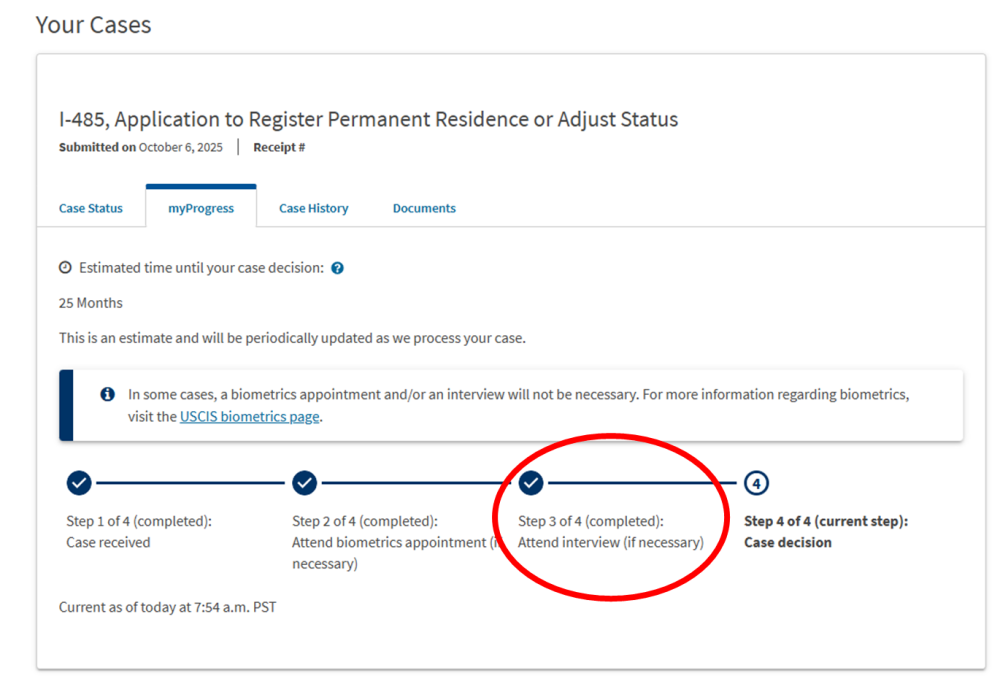Image resolution: width=1000 pixels, height=684 pixels.
Task: Click the "Case received" step label
Action: tap(108, 542)
